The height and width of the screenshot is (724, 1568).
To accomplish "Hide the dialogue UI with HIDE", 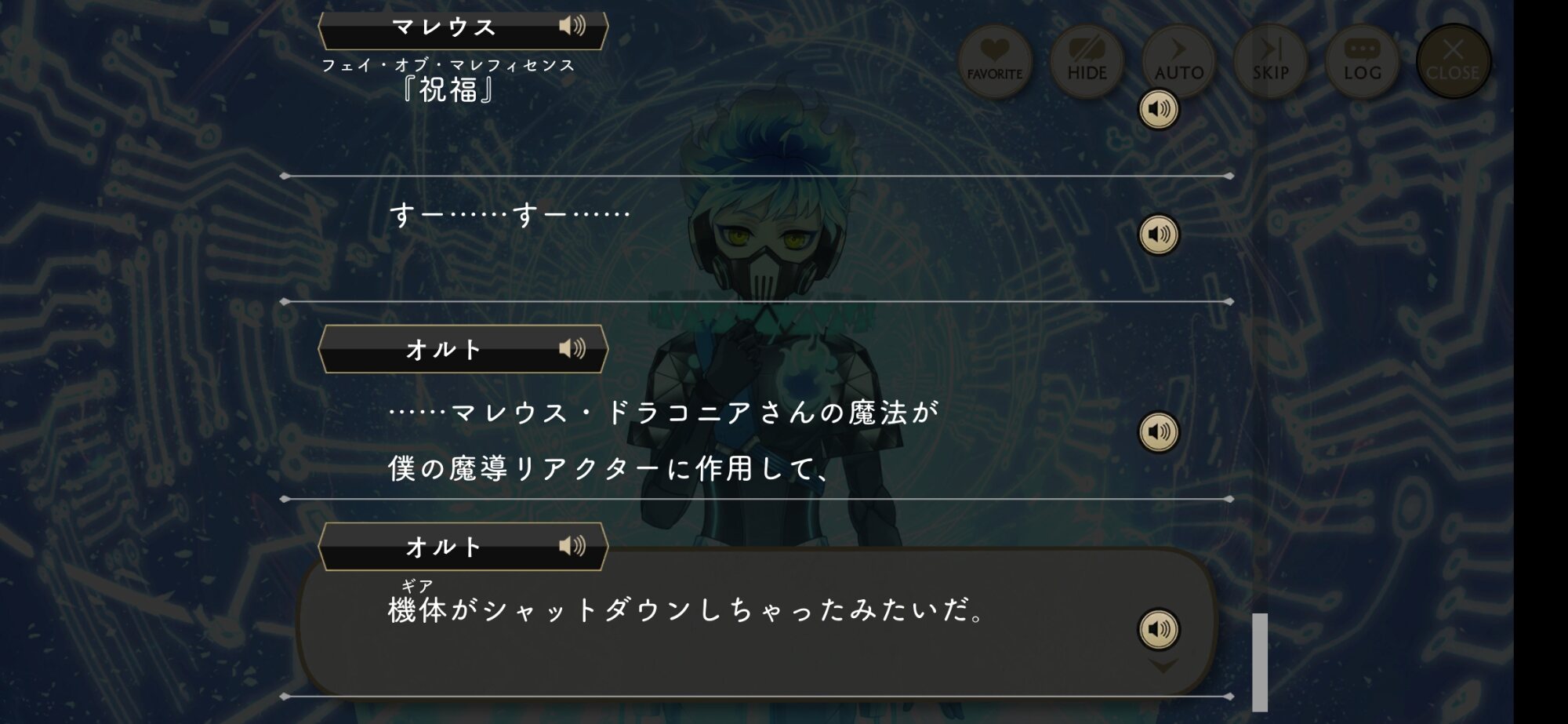I will 1087,61.
